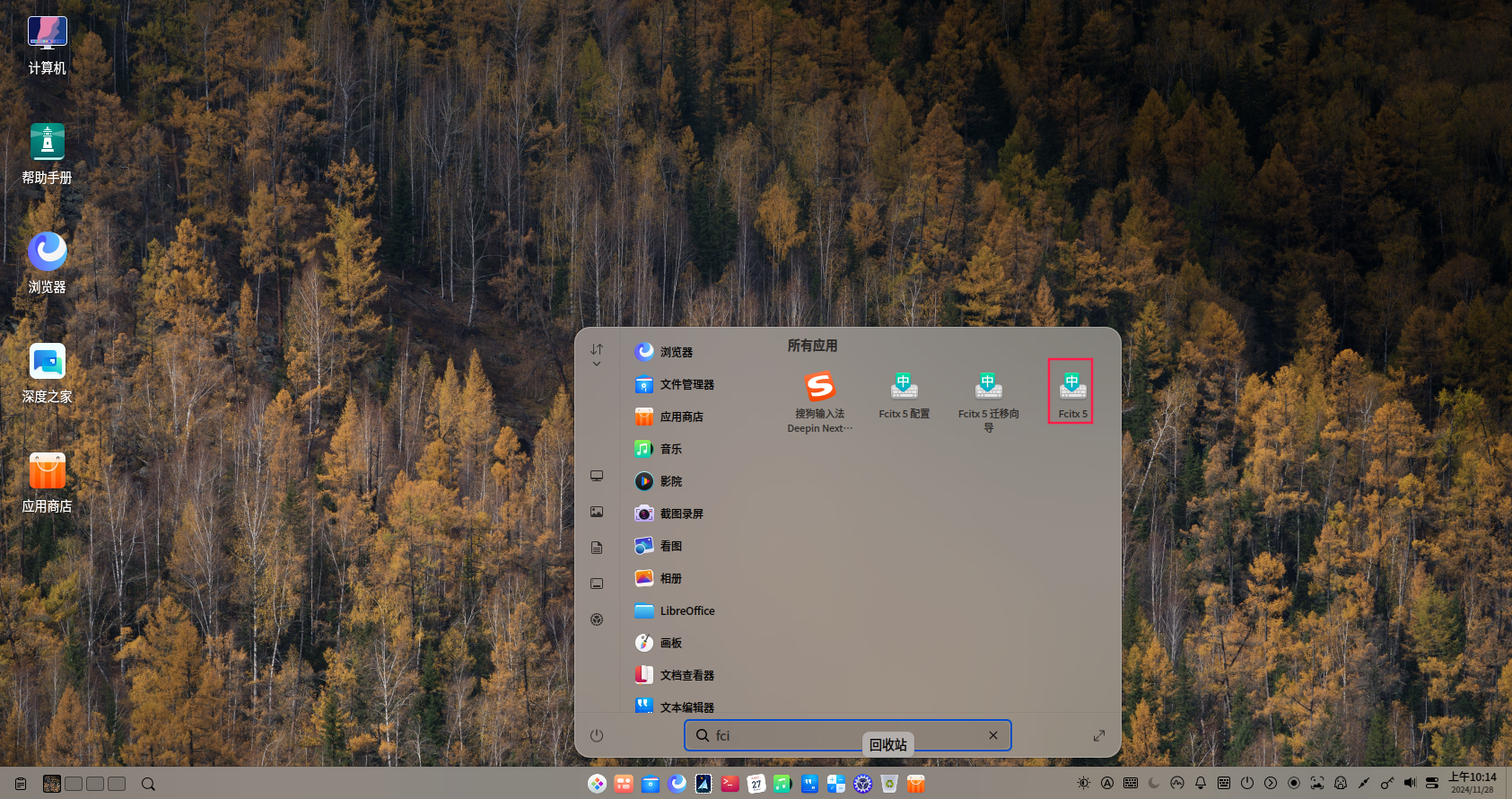Launch 影院 from the launcher list

coord(658,481)
